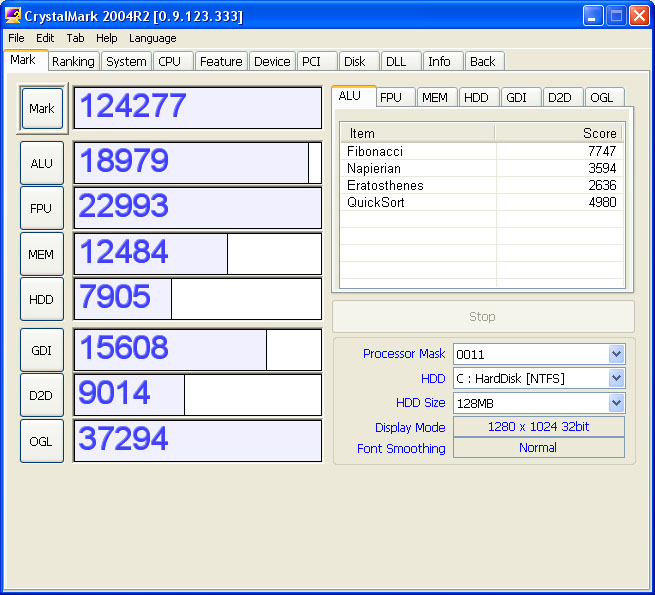Select the Fibonacci row
655x595 pixels.
482,151
